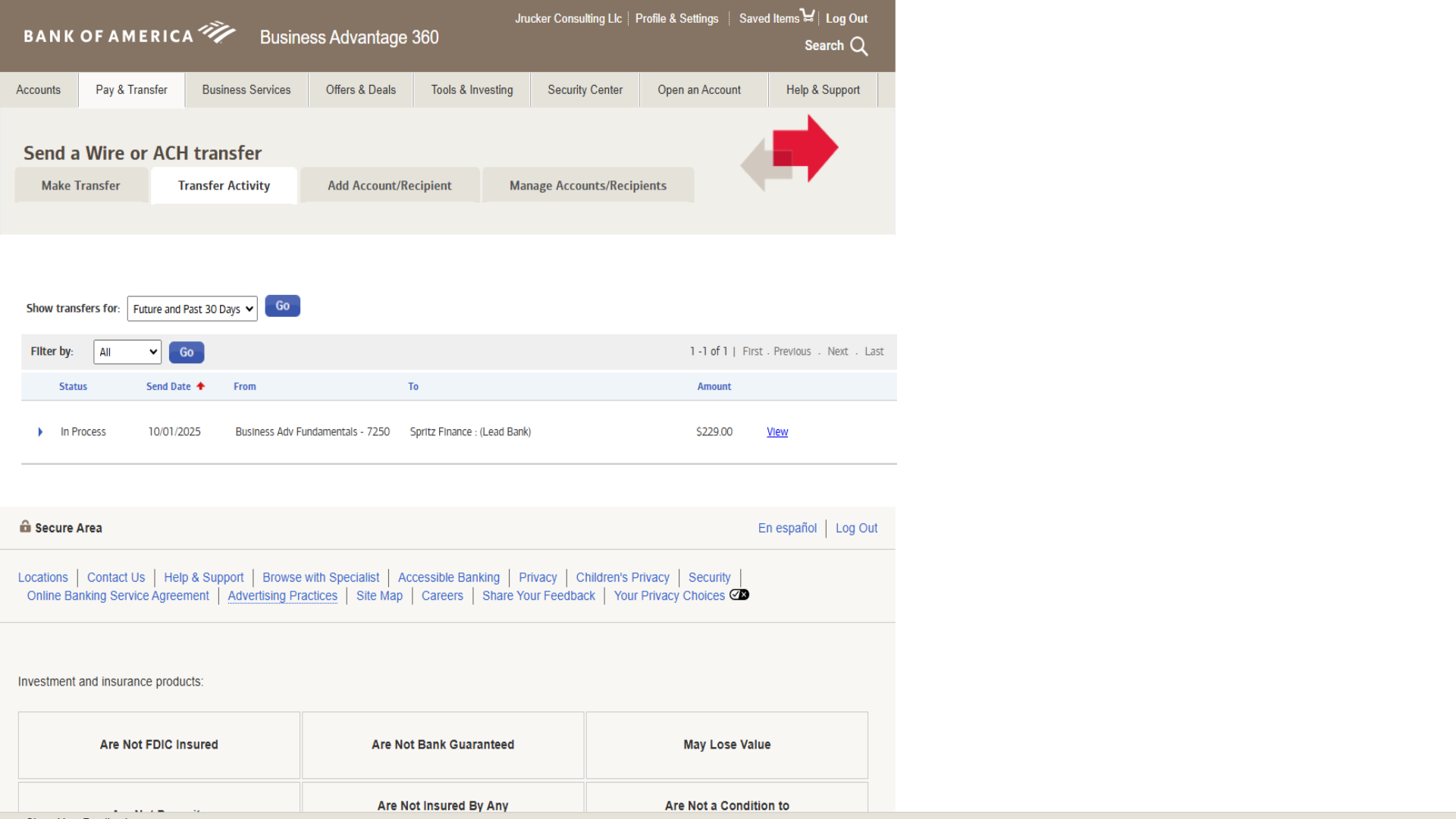Open the Show transfers for dropdown

point(192,309)
